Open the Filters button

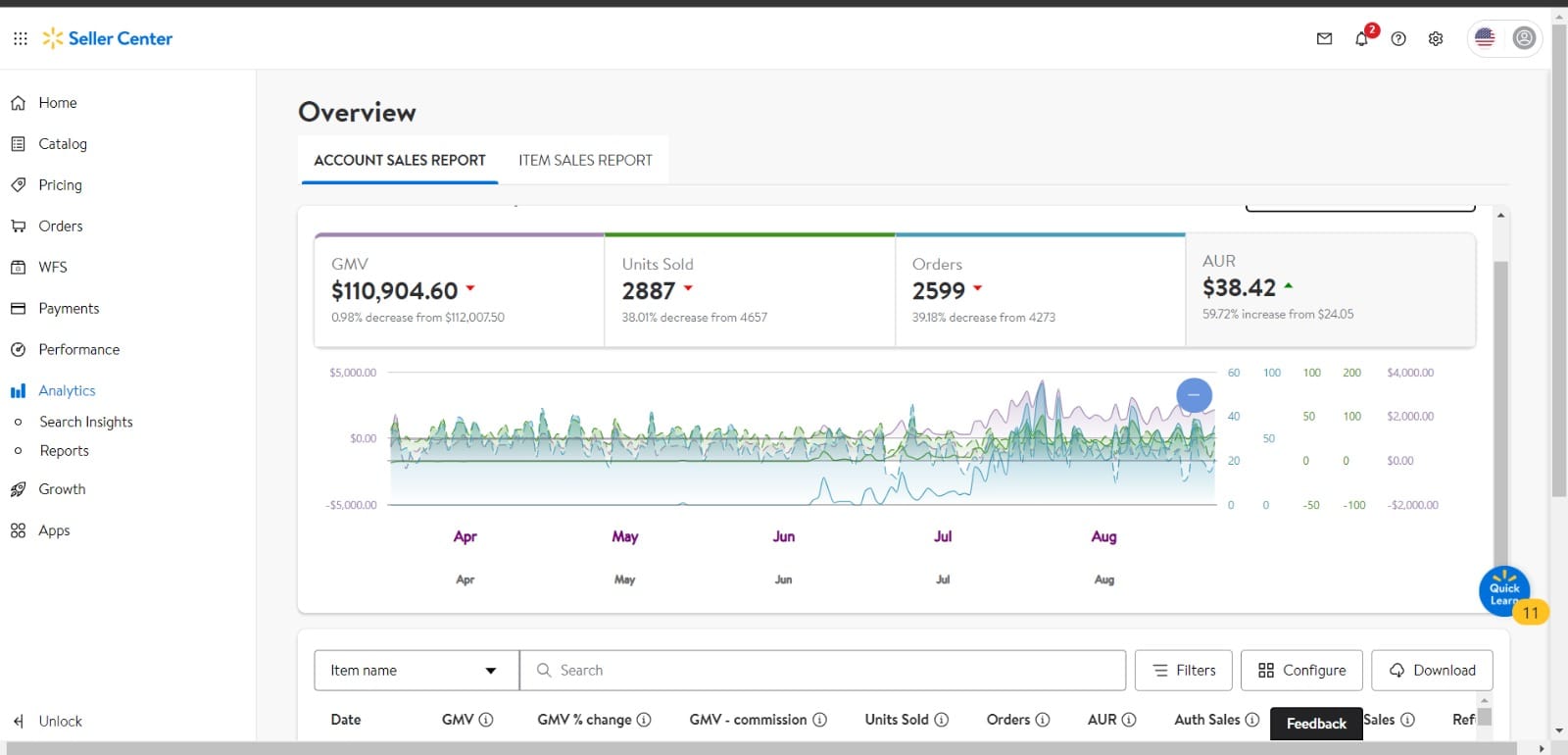pos(1184,671)
